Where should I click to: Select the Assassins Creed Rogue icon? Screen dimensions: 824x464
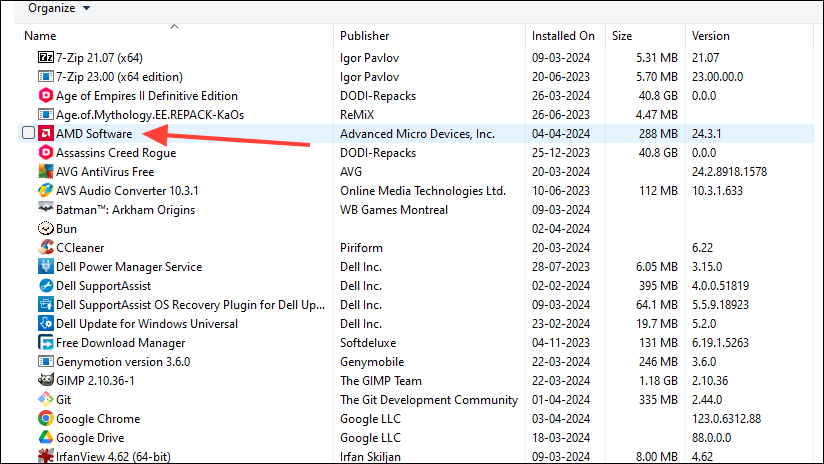coord(46,152)
